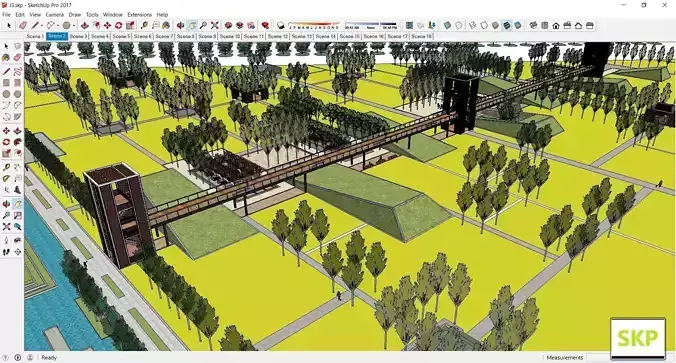The width and height of the screenshot is (676, 363).
Task: Select the Polygon tool in left toolbar
Action: (x=17, y=94)
